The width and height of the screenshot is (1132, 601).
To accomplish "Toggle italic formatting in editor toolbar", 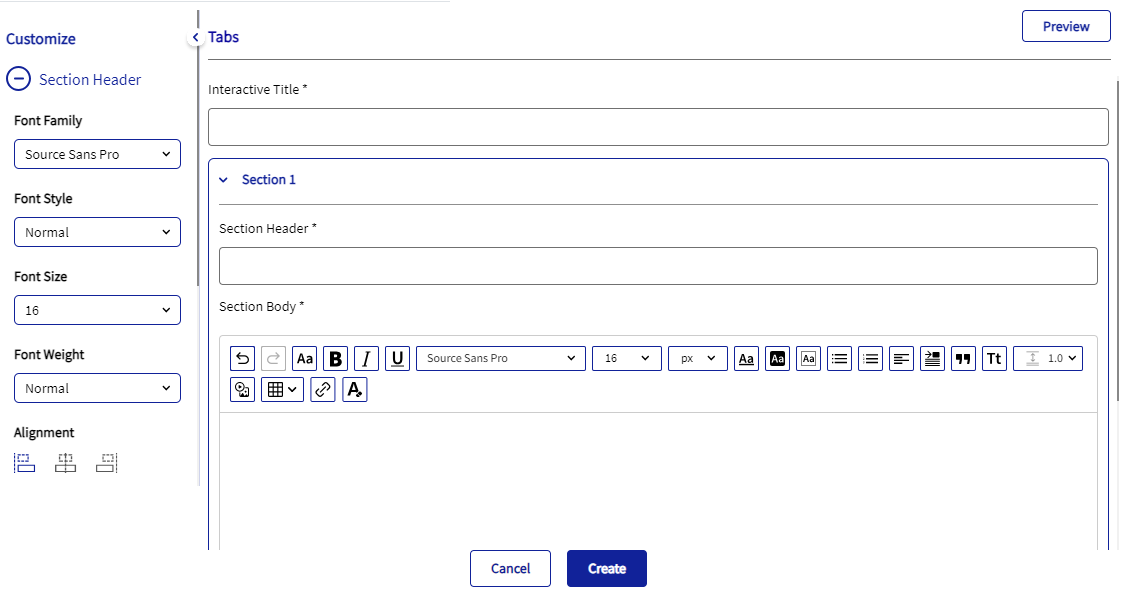I will click(366, 358).
